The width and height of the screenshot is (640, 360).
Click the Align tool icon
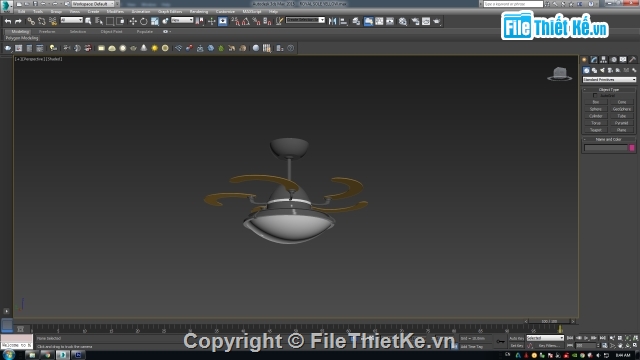click(344, 21)
